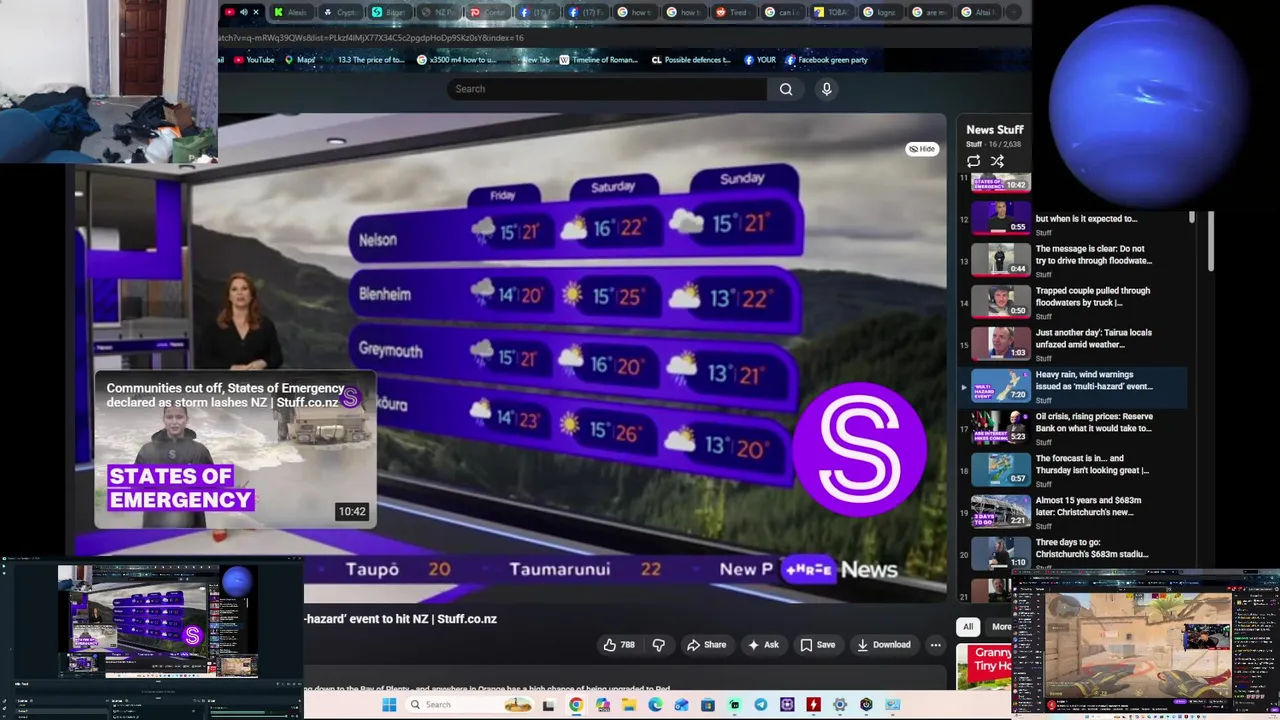Image resolution: width=1280 pixels, height=720 pixels.
Task: Start voice search with microphone icon
Action: [826, 89]
